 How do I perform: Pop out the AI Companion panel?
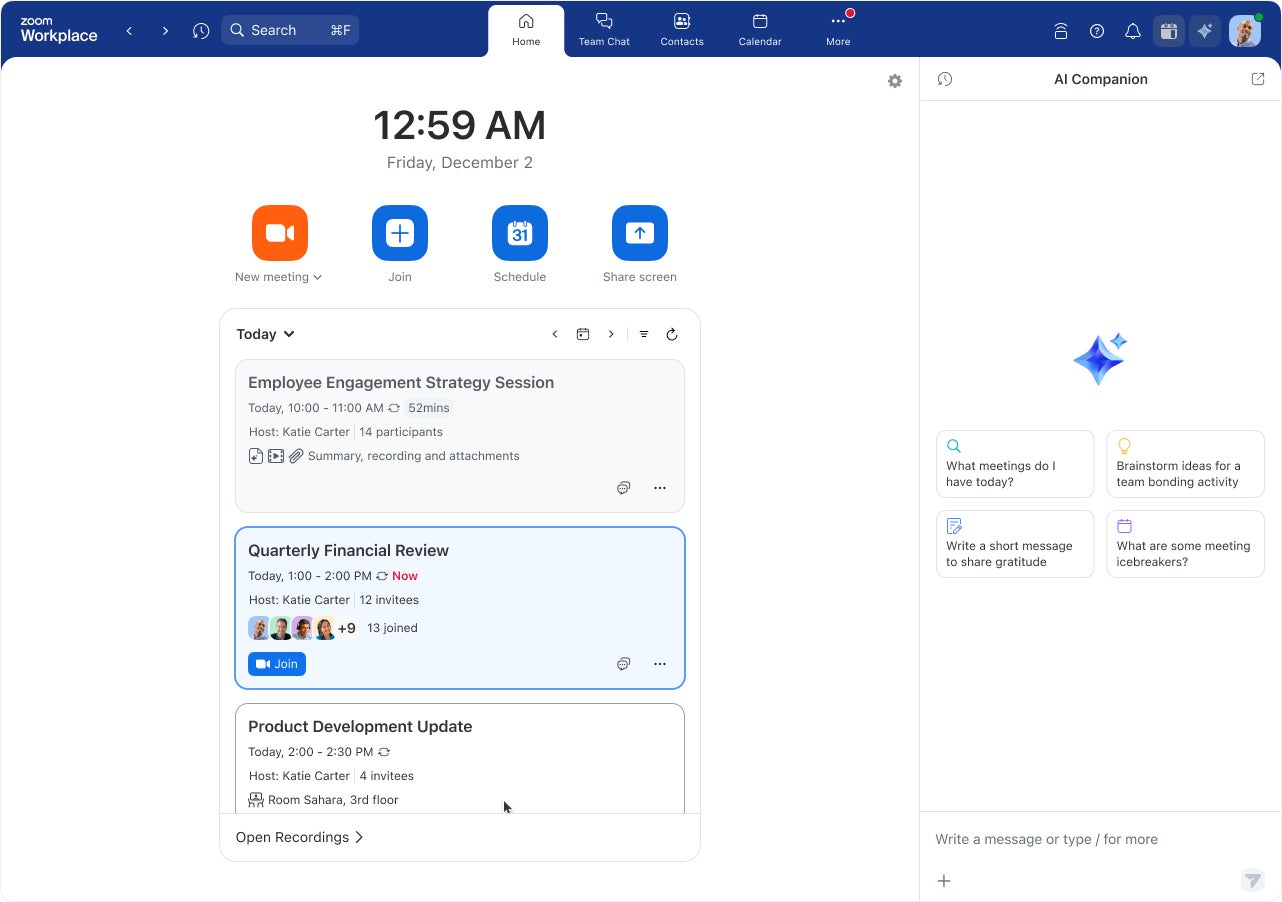tap(1258, 79)
